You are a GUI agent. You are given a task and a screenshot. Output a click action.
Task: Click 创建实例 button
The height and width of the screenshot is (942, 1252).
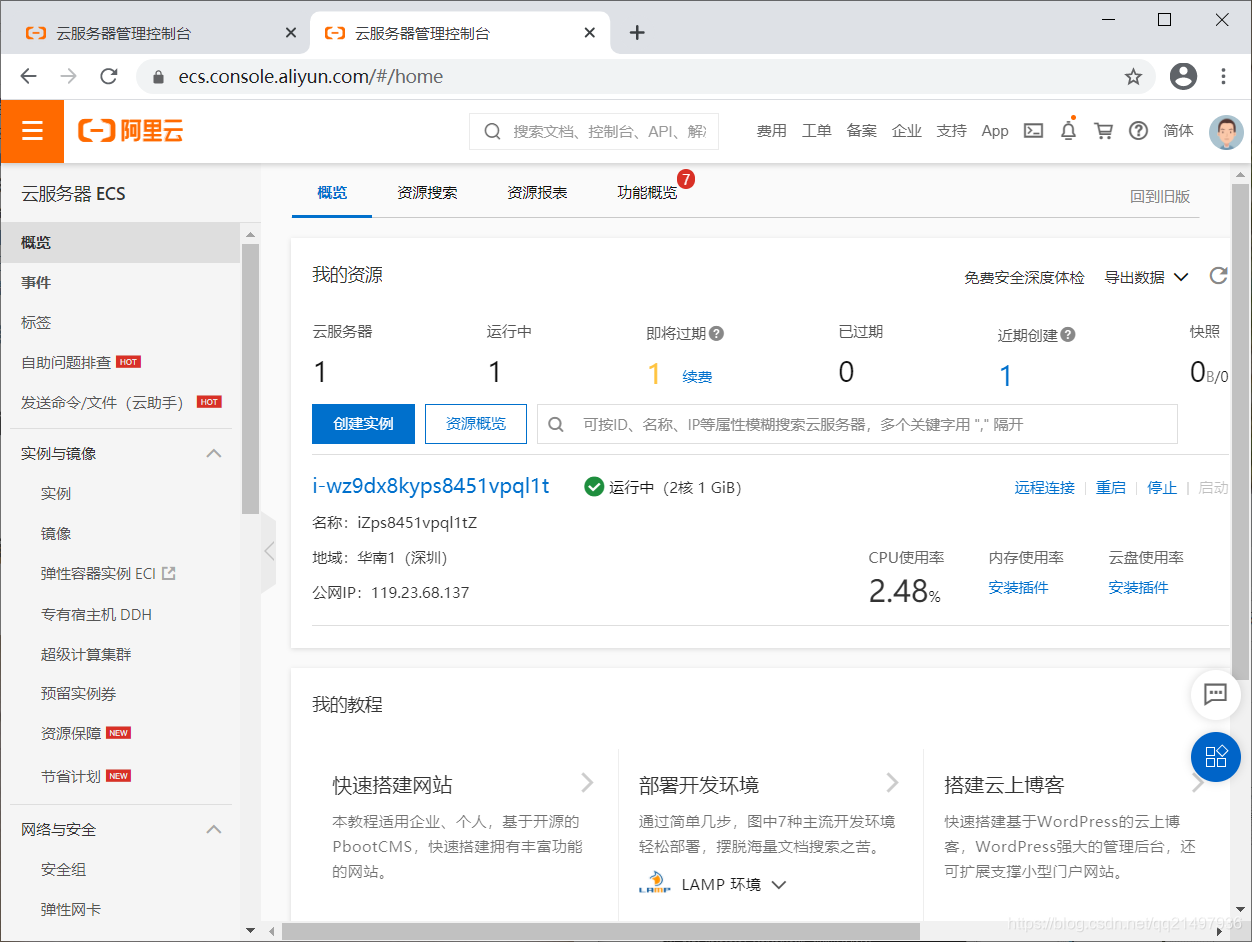363,424
